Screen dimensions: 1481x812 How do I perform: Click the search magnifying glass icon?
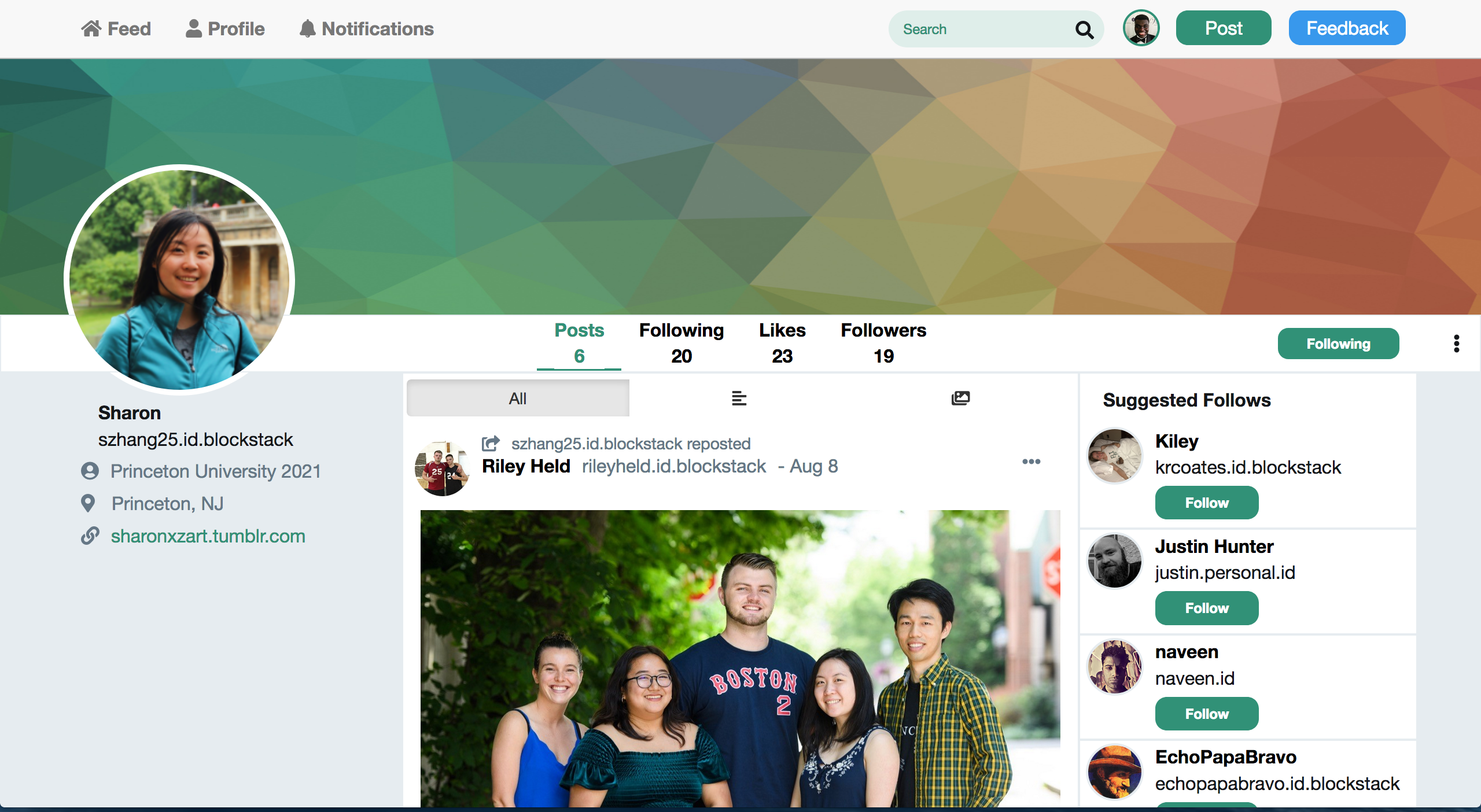(x=1084, y=29)
